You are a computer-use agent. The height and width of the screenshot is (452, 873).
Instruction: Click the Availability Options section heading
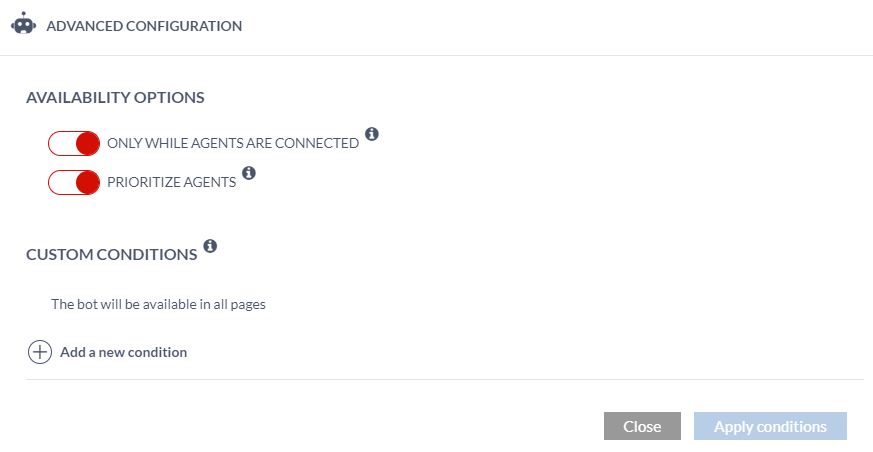[115, 98]
